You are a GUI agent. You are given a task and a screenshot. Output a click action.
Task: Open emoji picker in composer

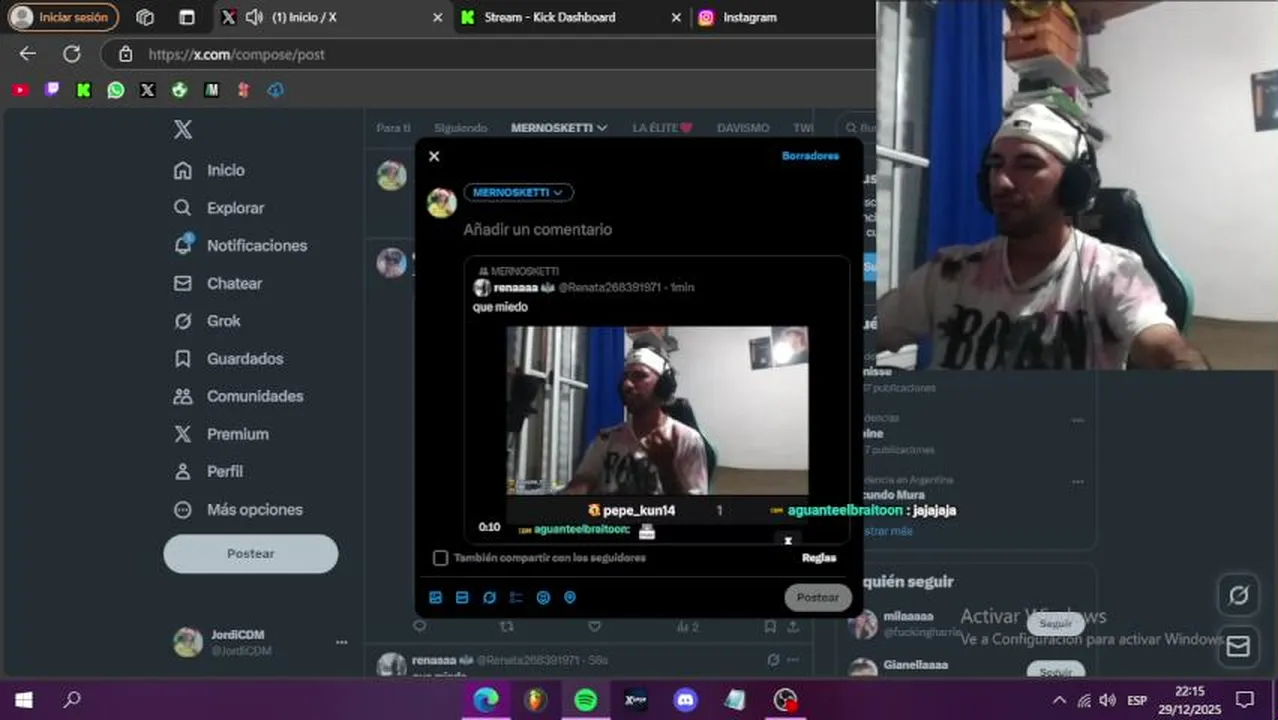543,598
